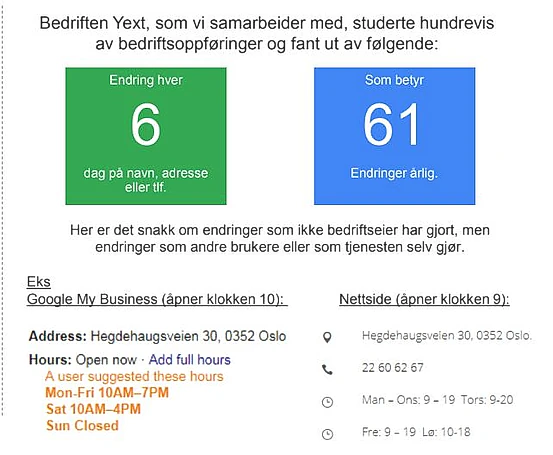Image resolution: width=553 pixels, height=455 pixels.
Task: Click the blue Som betyr 61 box
Action: coord(395,136)
